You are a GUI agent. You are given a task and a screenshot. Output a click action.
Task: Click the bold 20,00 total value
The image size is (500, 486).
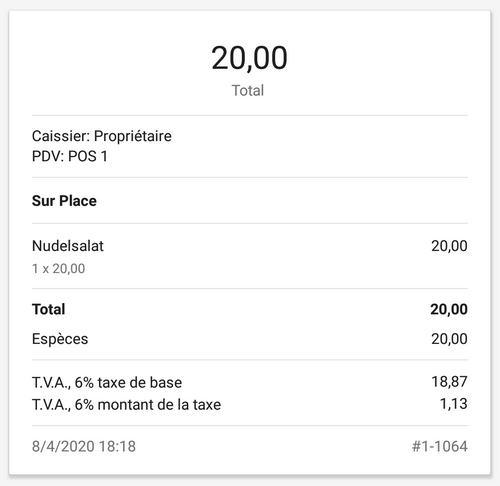click(449, 309)
